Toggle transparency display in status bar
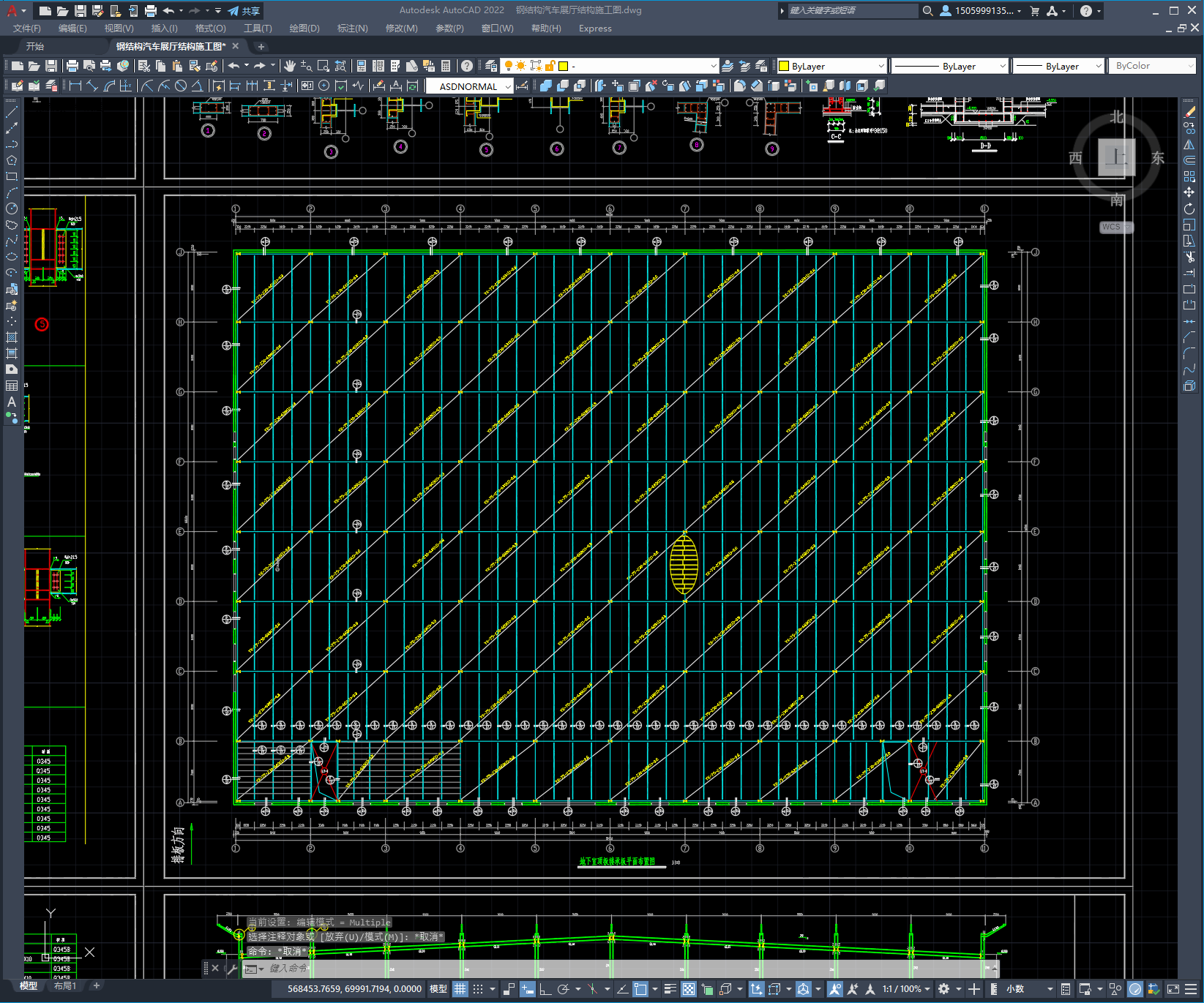 click(x=689, y=989)
